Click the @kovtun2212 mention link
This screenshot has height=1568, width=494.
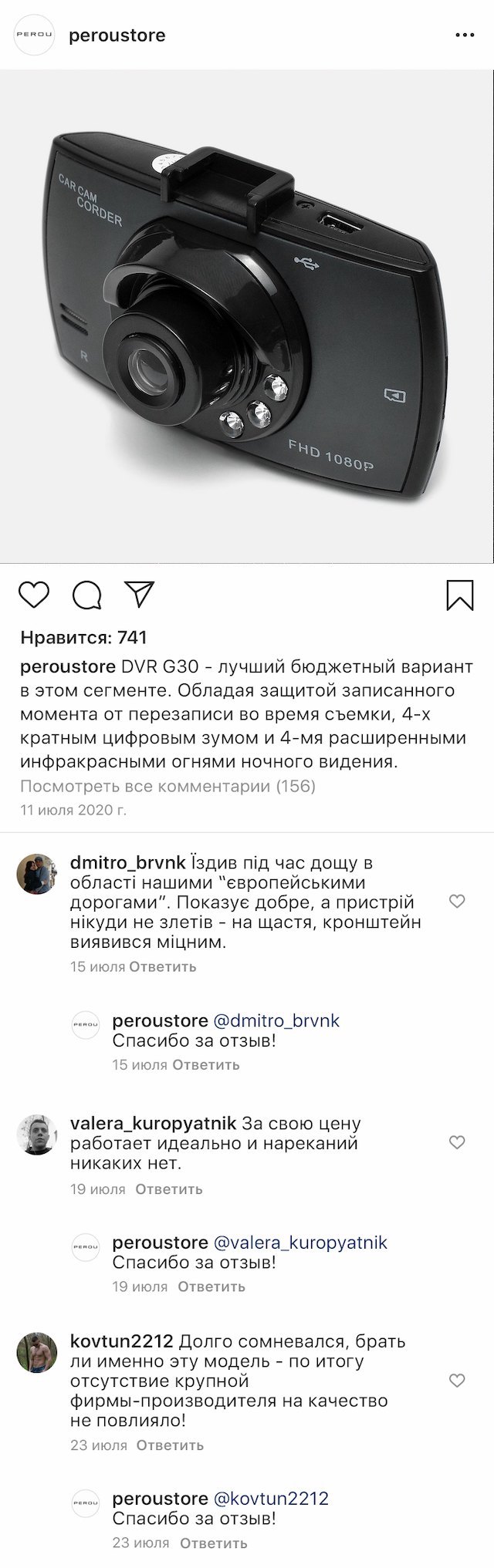[x=270, y=1498]
